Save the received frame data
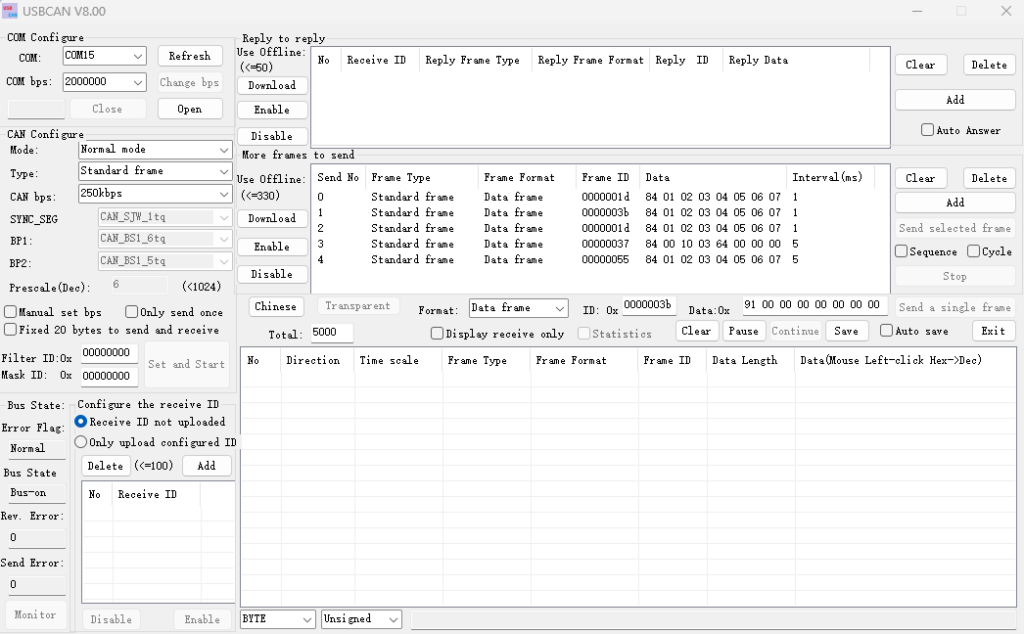The width and height of the screenshot is (1024, 634). pos(846,331)
